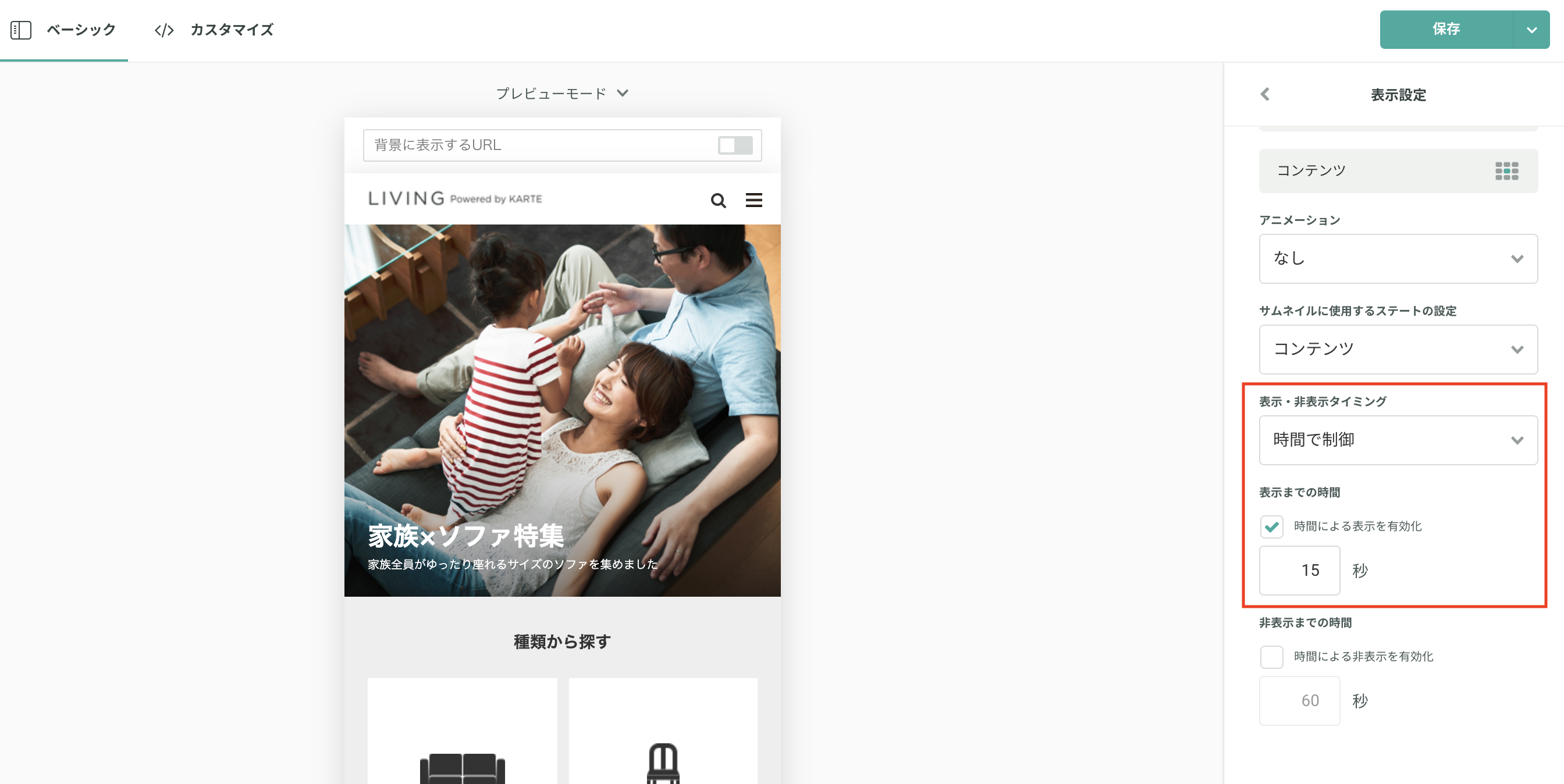Click the 15 秒 display time field
This screenshot has height=784, width=1564.
tap(1299, 571)
